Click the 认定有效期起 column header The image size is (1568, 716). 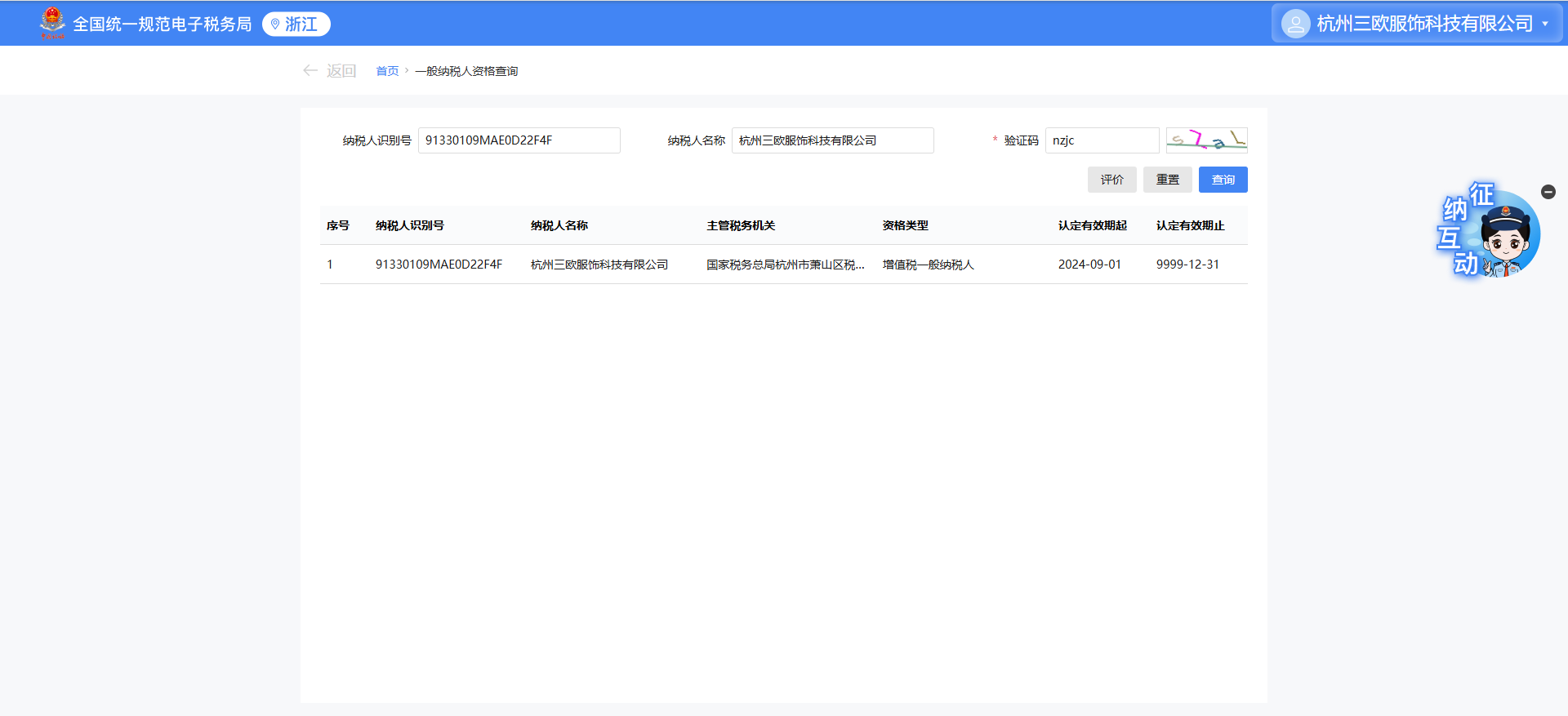[1092, 225]
